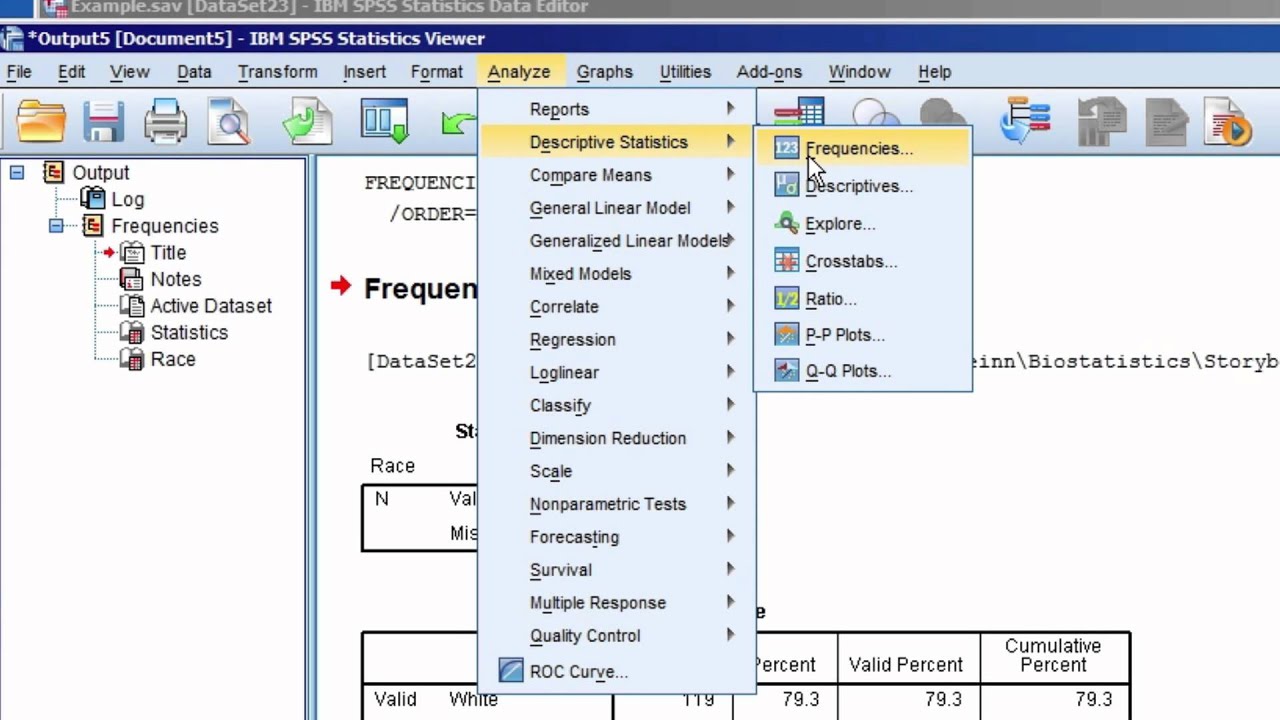The image size is (1280, 720).
Task: Expand the Reports submenu arrow
Action: click(x=731, y=108)
